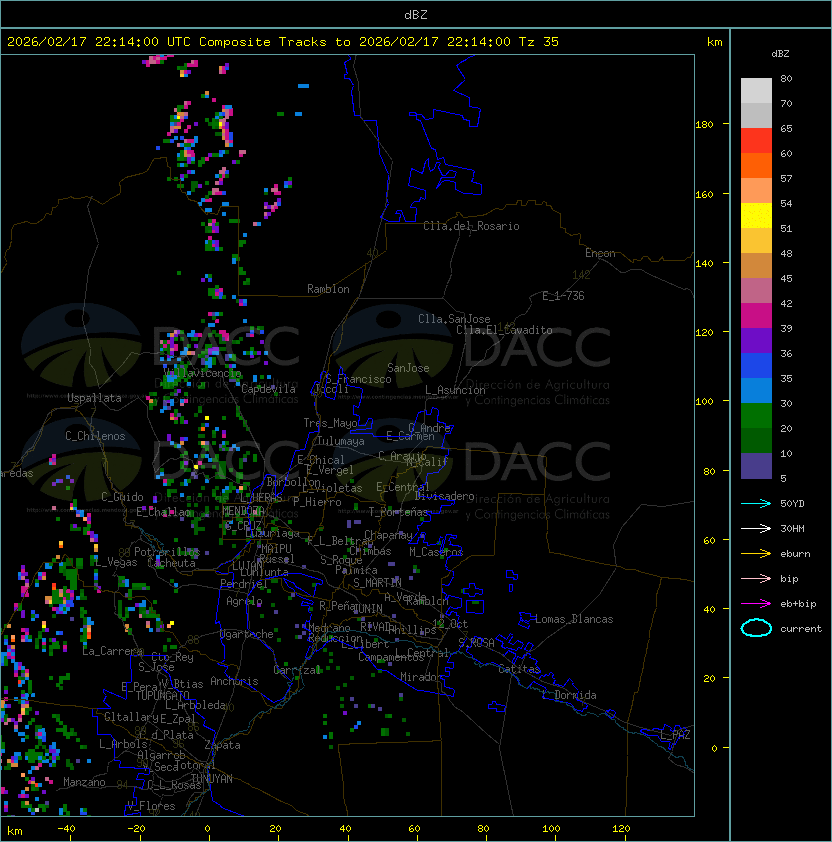832x842 pixels.
Task: Select the purple 36 dBZ color swatch
Action: pos(756,341)
